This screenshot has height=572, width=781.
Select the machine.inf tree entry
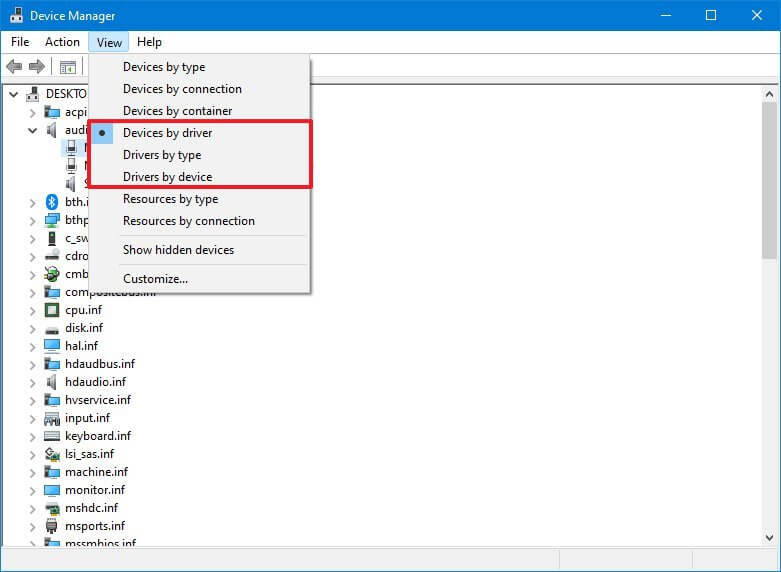(x=97, y=472)
